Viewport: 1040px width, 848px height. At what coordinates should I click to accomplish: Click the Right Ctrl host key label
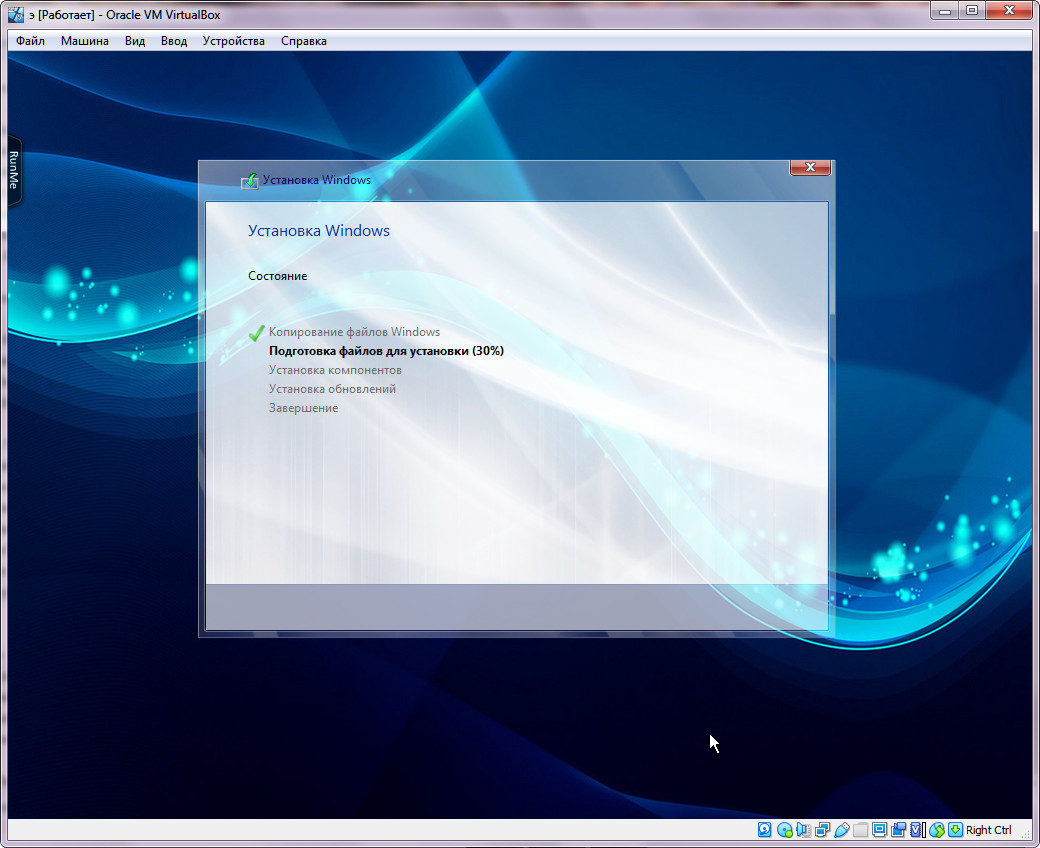pyautogui.click(x=989, y=830)
